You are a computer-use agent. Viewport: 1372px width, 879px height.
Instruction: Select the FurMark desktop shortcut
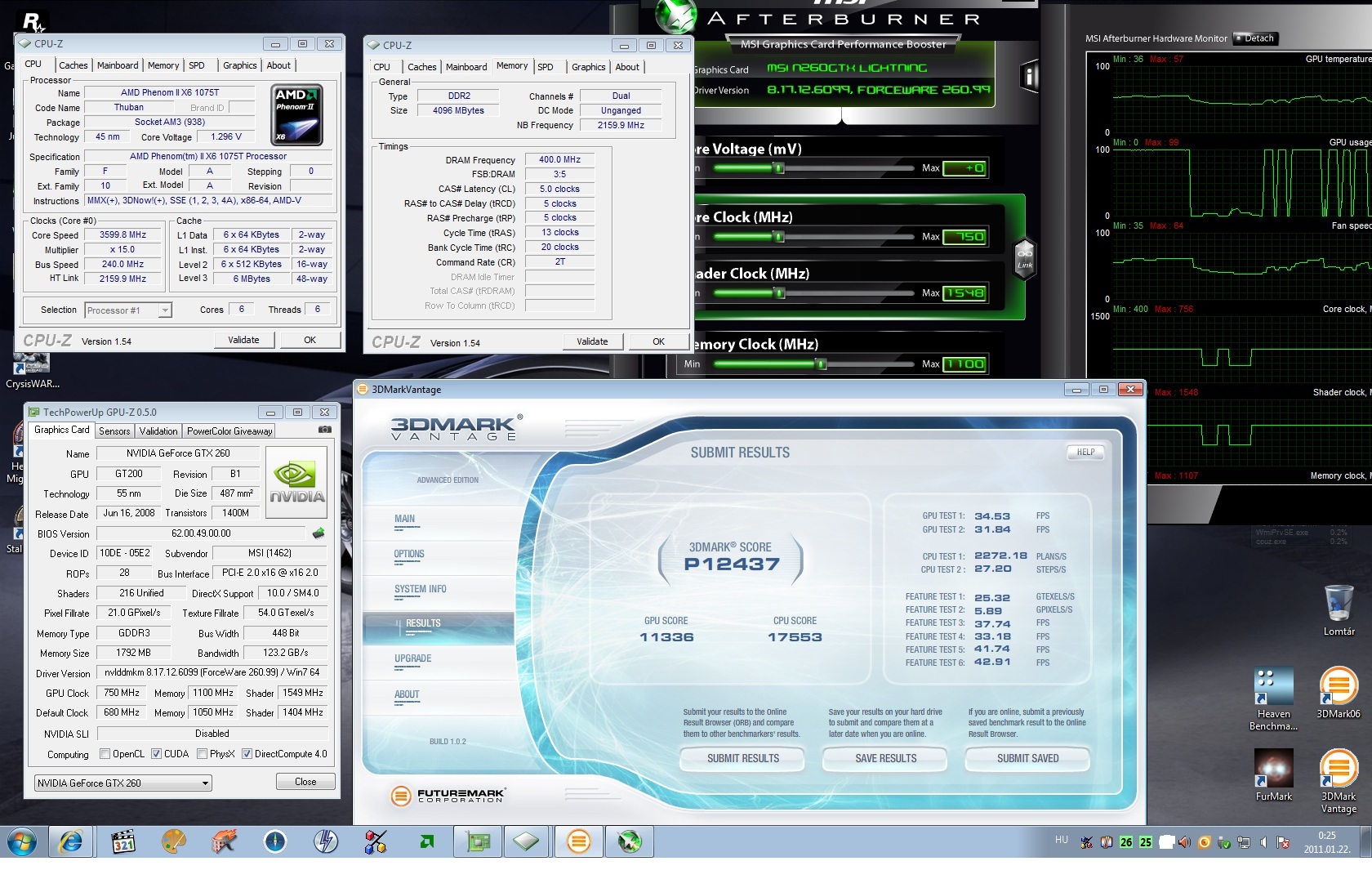click(x=1274, y=776)
